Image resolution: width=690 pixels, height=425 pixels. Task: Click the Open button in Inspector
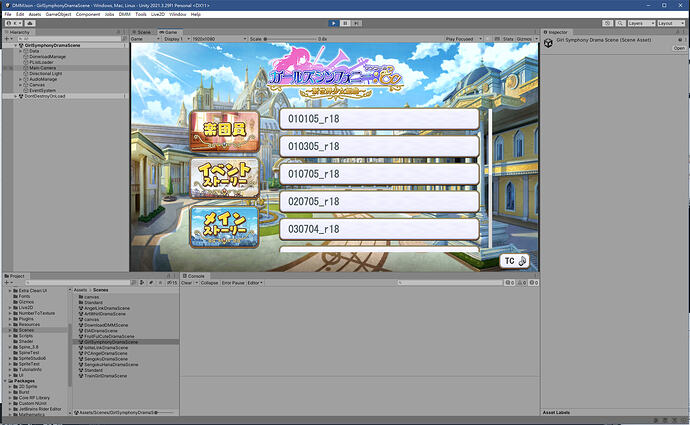(679, 48)
